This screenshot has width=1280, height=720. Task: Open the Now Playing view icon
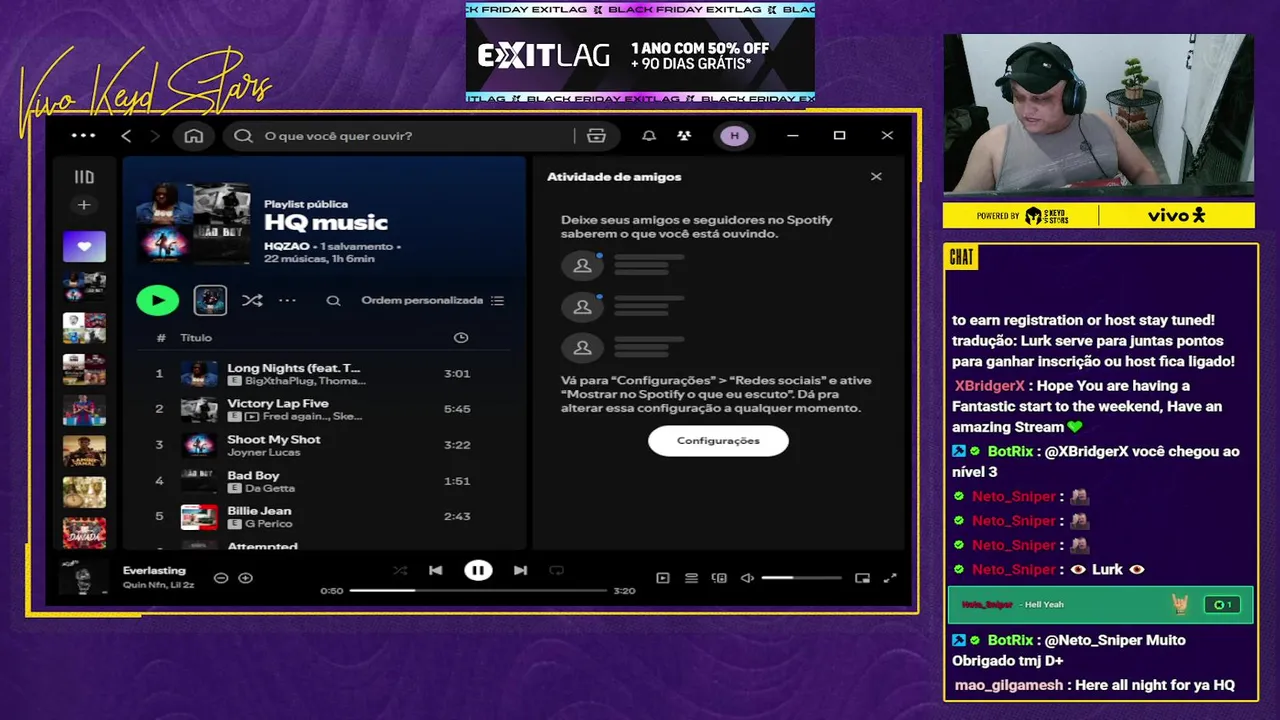pyautogui.click(x=662, y=578)
